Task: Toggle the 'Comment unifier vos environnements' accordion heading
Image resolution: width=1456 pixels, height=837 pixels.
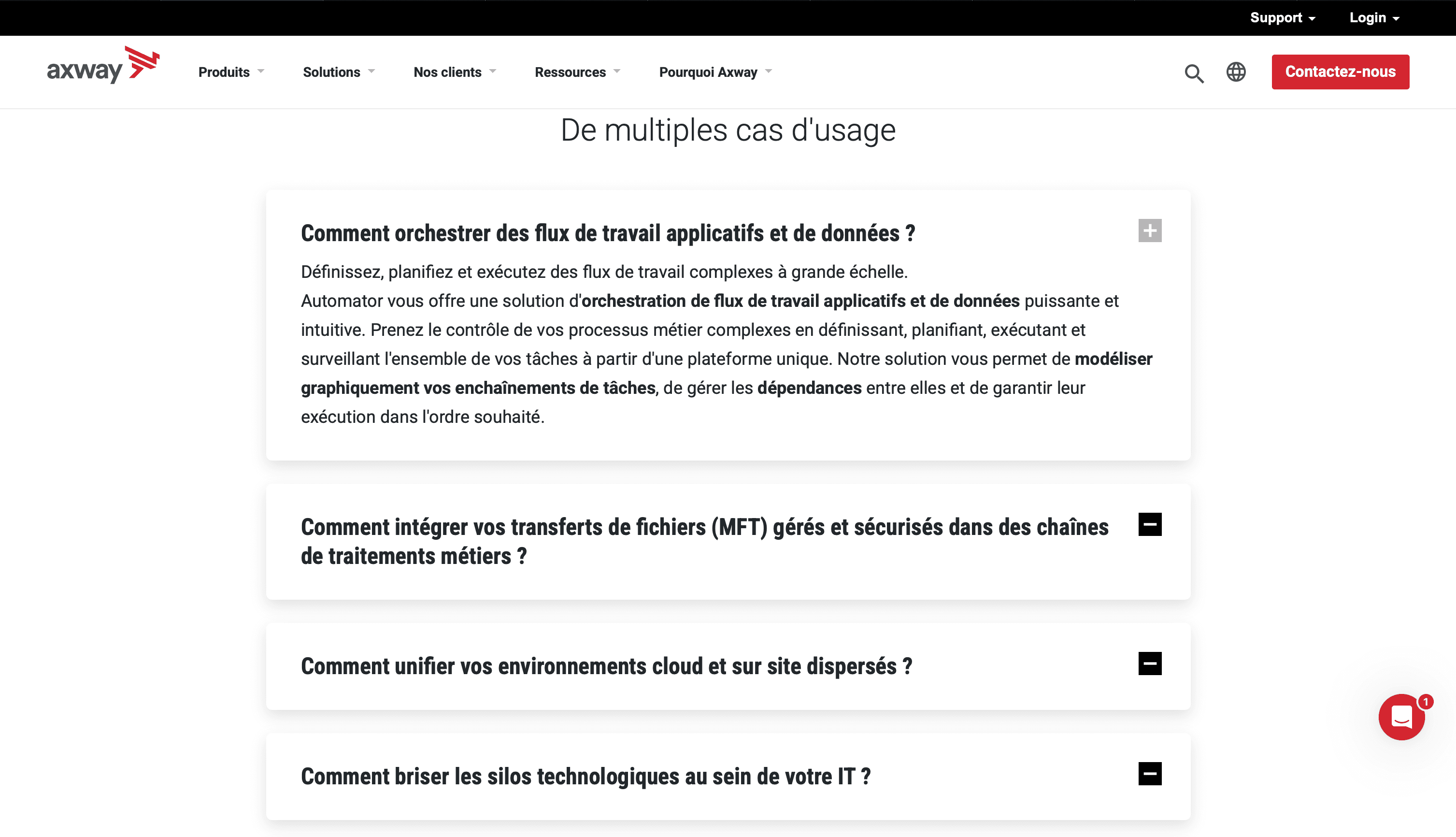Action: [x=606, y=666]
